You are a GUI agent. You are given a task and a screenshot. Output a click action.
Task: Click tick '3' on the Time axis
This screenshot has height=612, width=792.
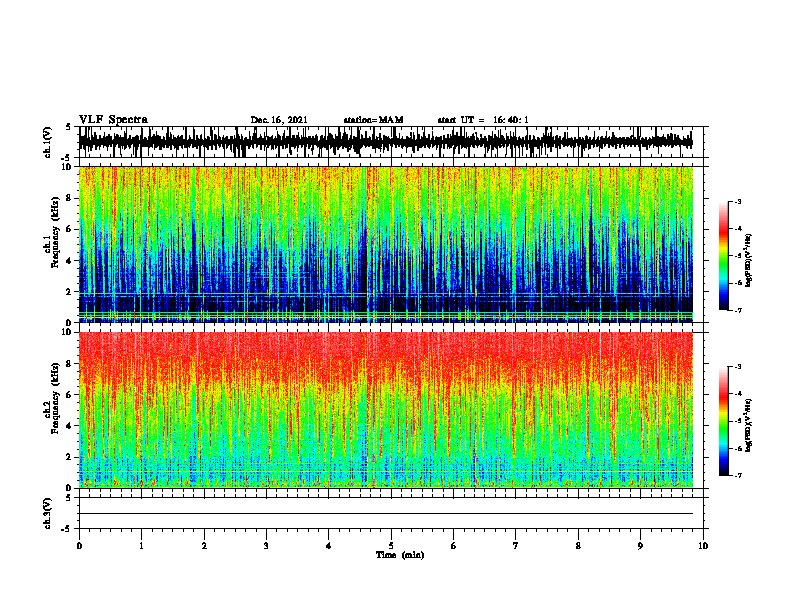click(x=266, y=546)
